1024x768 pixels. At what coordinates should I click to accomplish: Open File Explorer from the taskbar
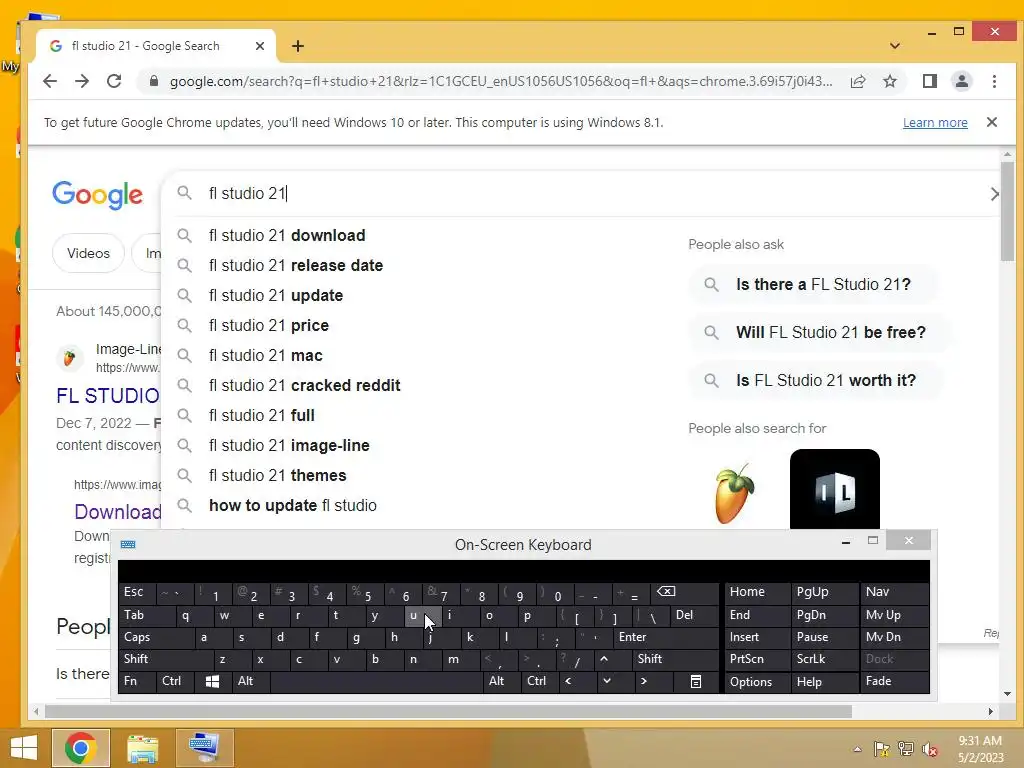142,748
